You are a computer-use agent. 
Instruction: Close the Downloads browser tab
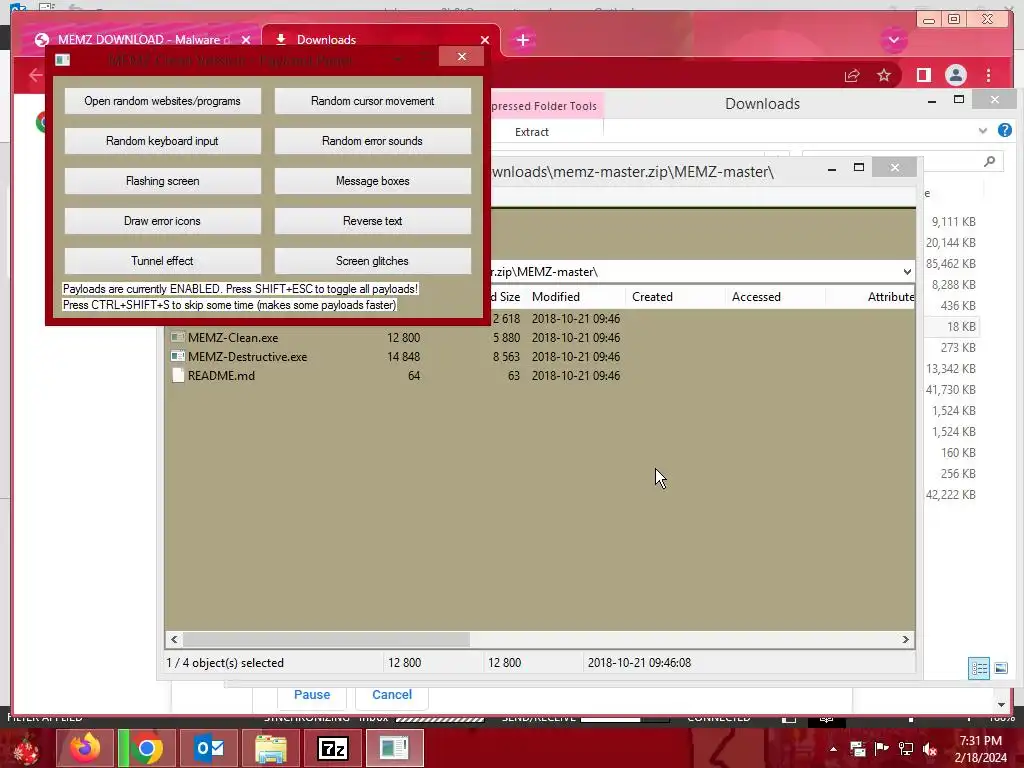point(485,40)
